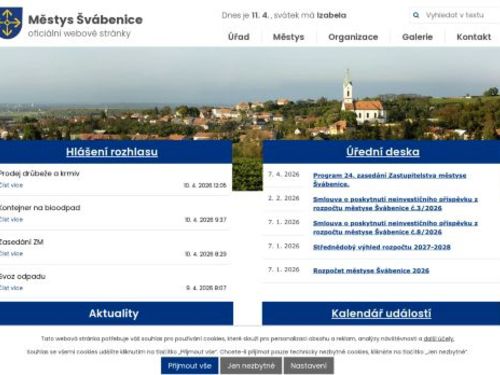Viewport: 500px width, 375px height.
Task: Open the Prodej drůbeže a krmiv announcement
Action: coord(39,173)
